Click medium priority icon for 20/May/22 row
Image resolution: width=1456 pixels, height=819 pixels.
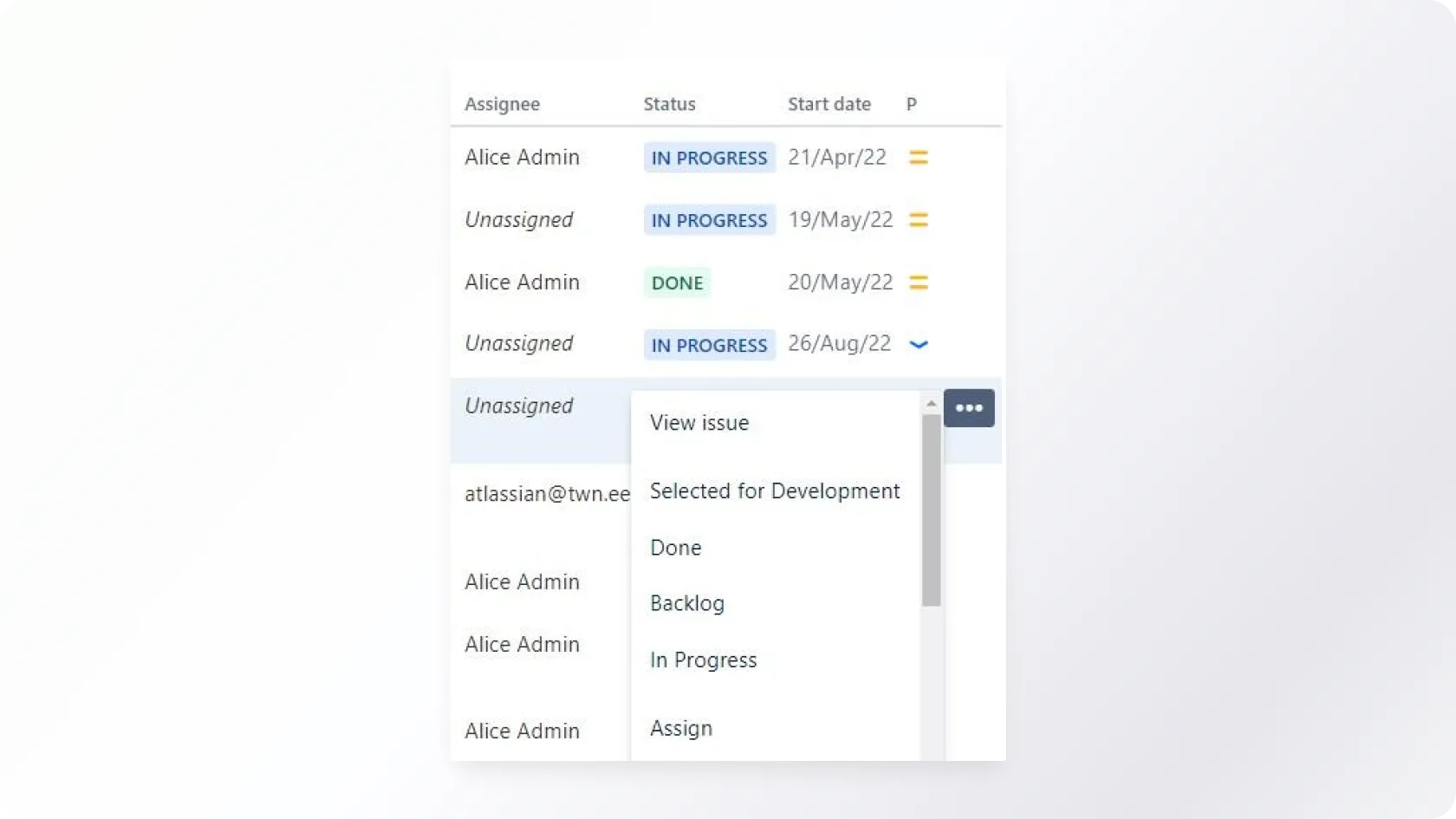(918, 283)
